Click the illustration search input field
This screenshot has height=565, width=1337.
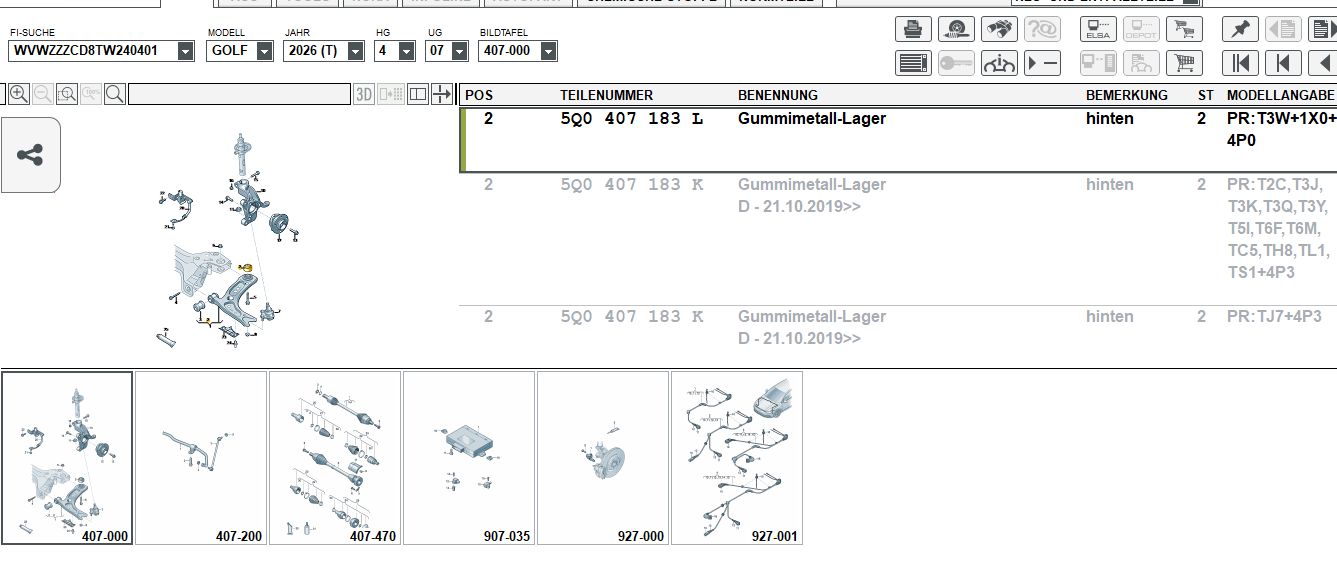[239, 95]
